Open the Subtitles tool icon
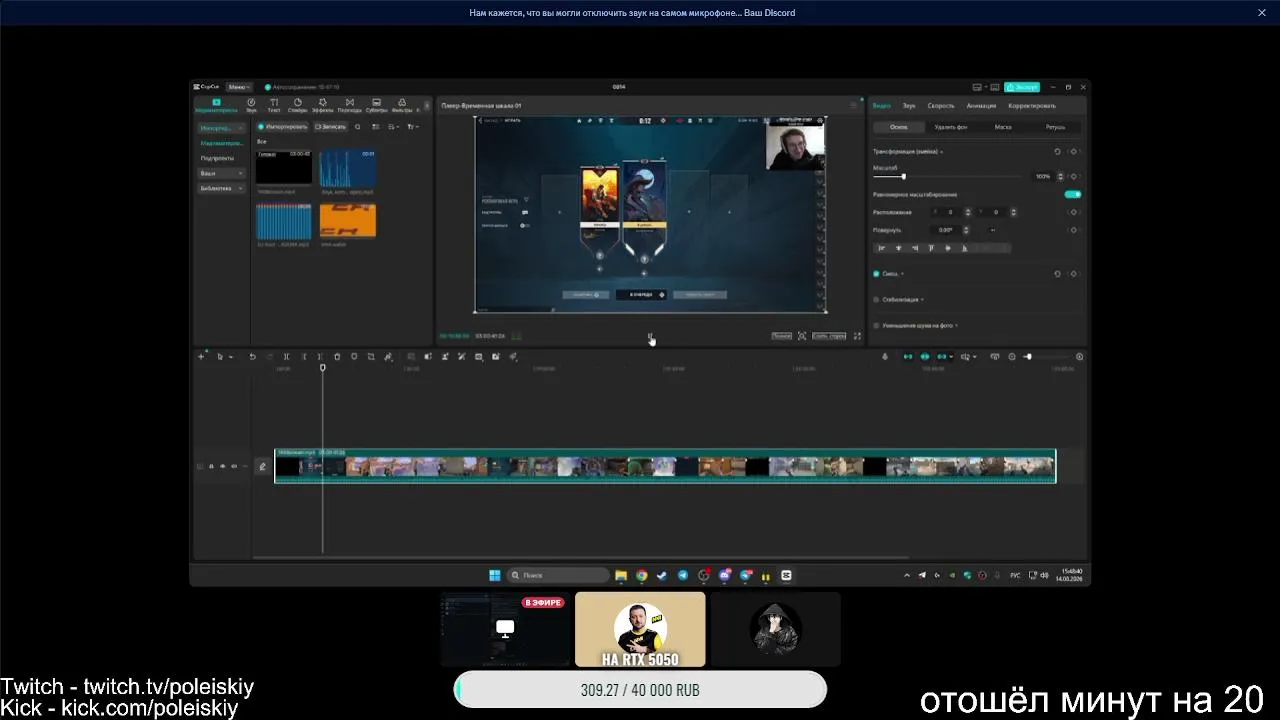Viewport: 1280px width, 720px height. (376, 104)
